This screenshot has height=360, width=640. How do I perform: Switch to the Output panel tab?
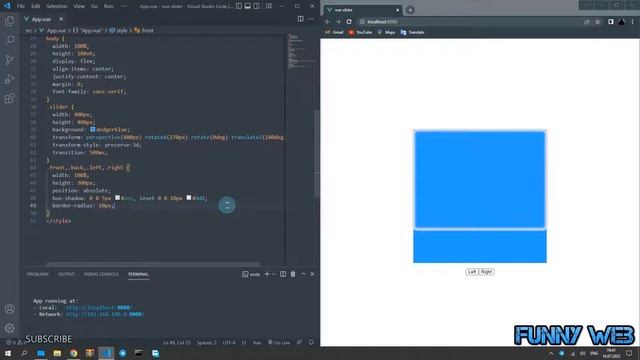tap(66, 274)
